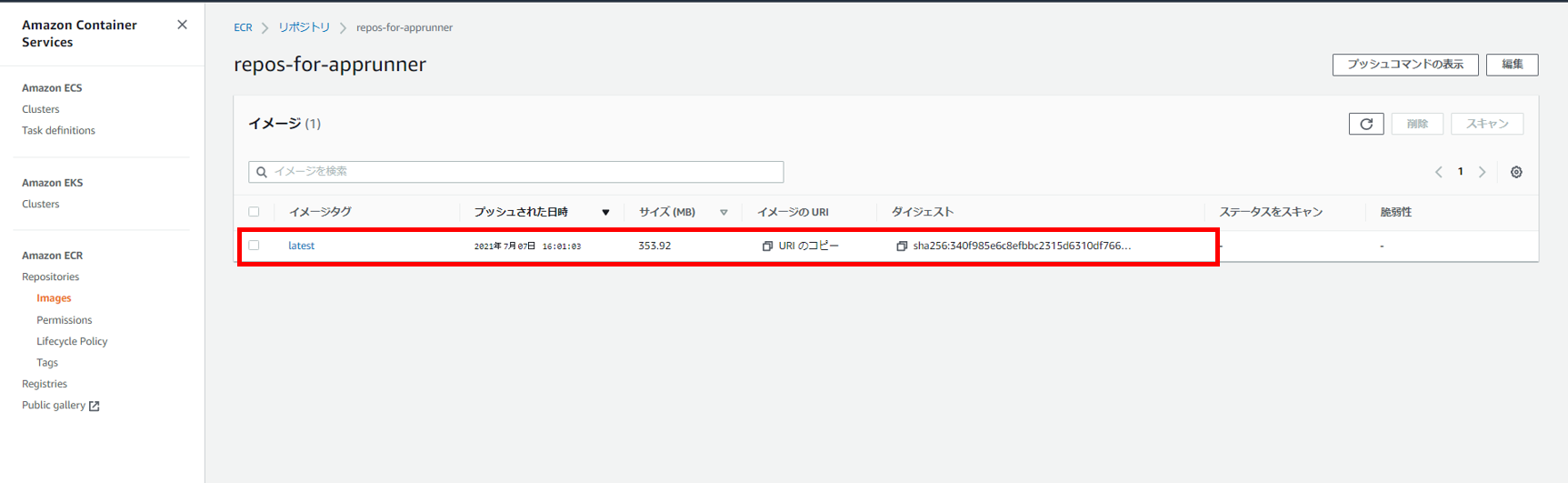Click ステータスをスキャン column header
The width and height of the screenshot is (1568, 483).
click(x=1271, y=212)
